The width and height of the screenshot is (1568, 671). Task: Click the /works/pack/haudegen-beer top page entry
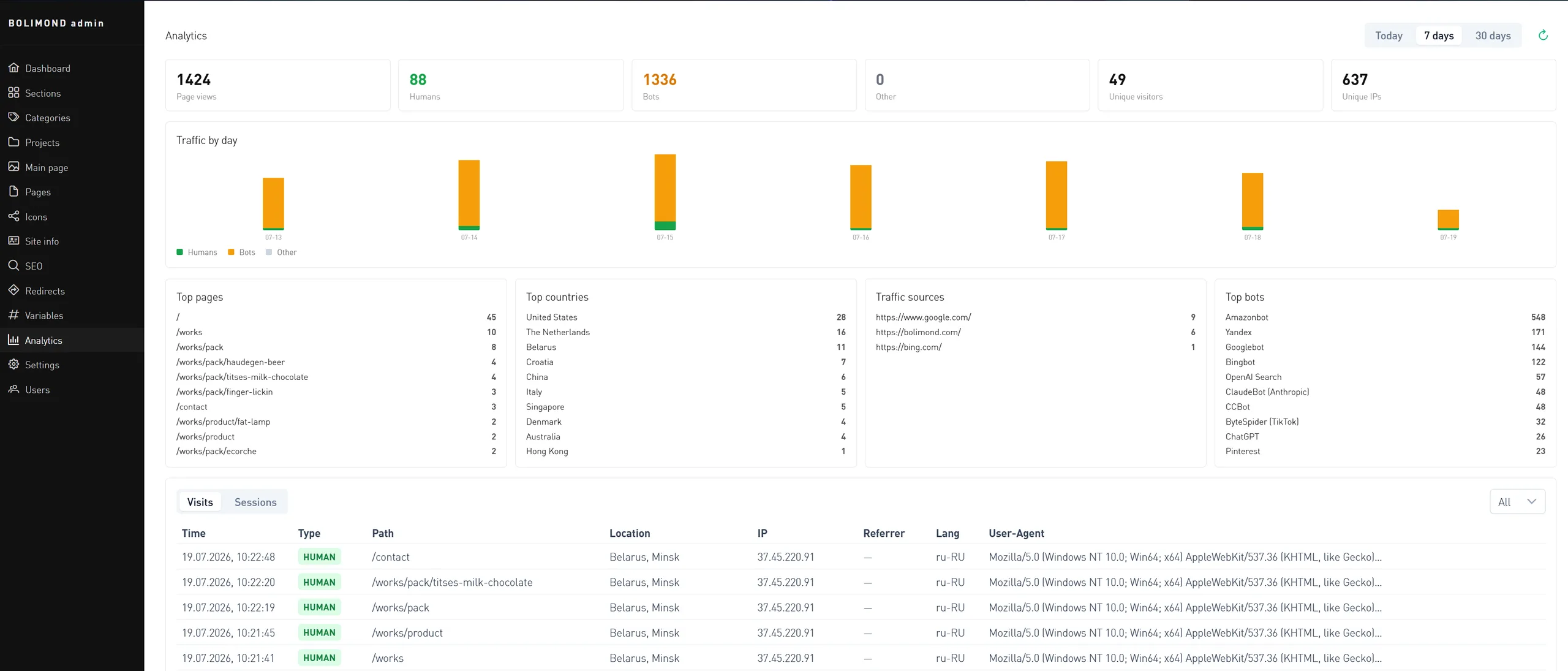point(230,362)
